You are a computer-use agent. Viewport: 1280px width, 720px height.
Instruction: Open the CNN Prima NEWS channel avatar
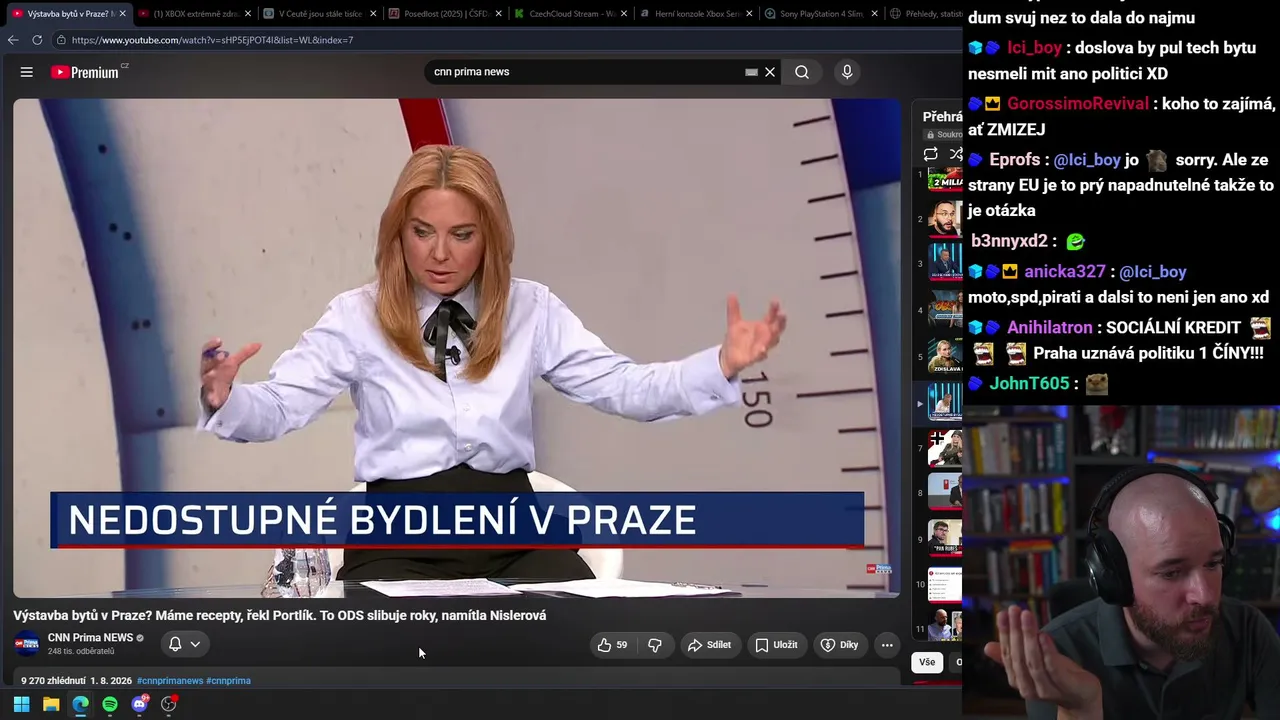point(27,644)
